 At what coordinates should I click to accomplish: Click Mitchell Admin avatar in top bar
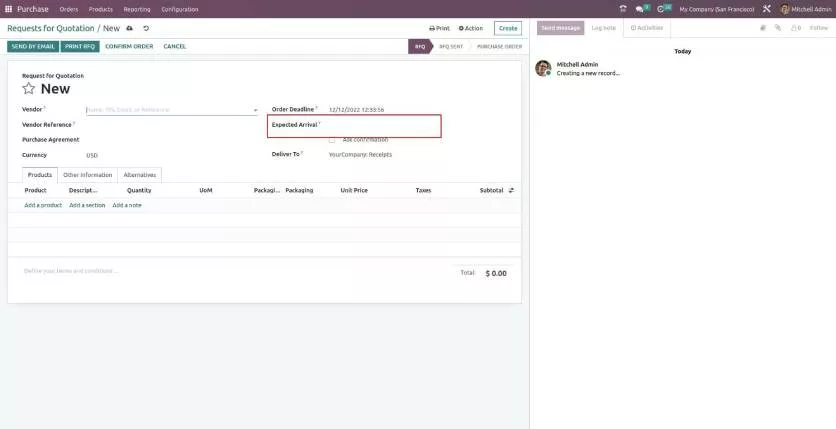[784, 9]
